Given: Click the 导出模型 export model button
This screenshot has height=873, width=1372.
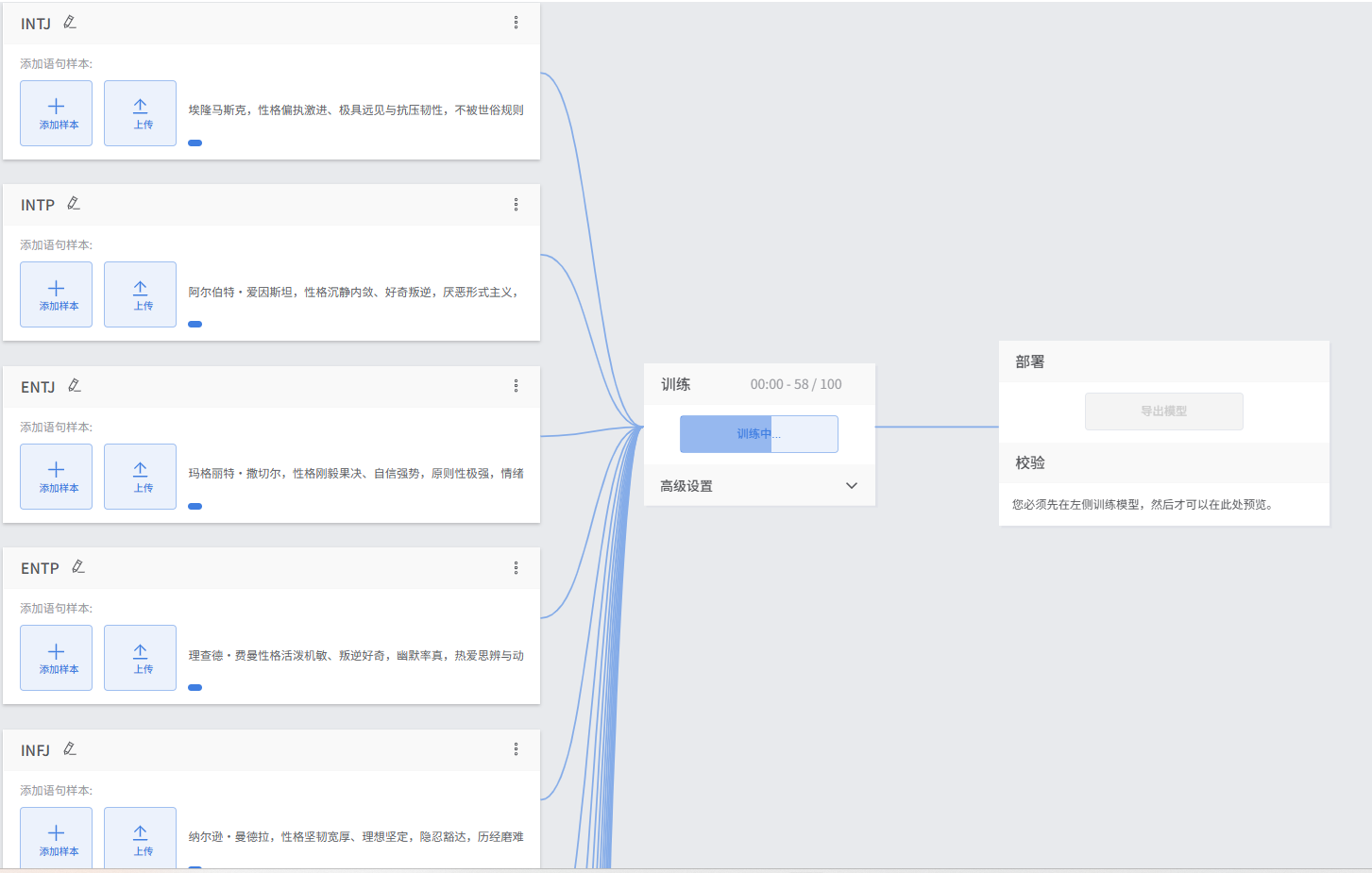Looking at the screenshot, I should pyautogui.click(x=1163, y=411).
